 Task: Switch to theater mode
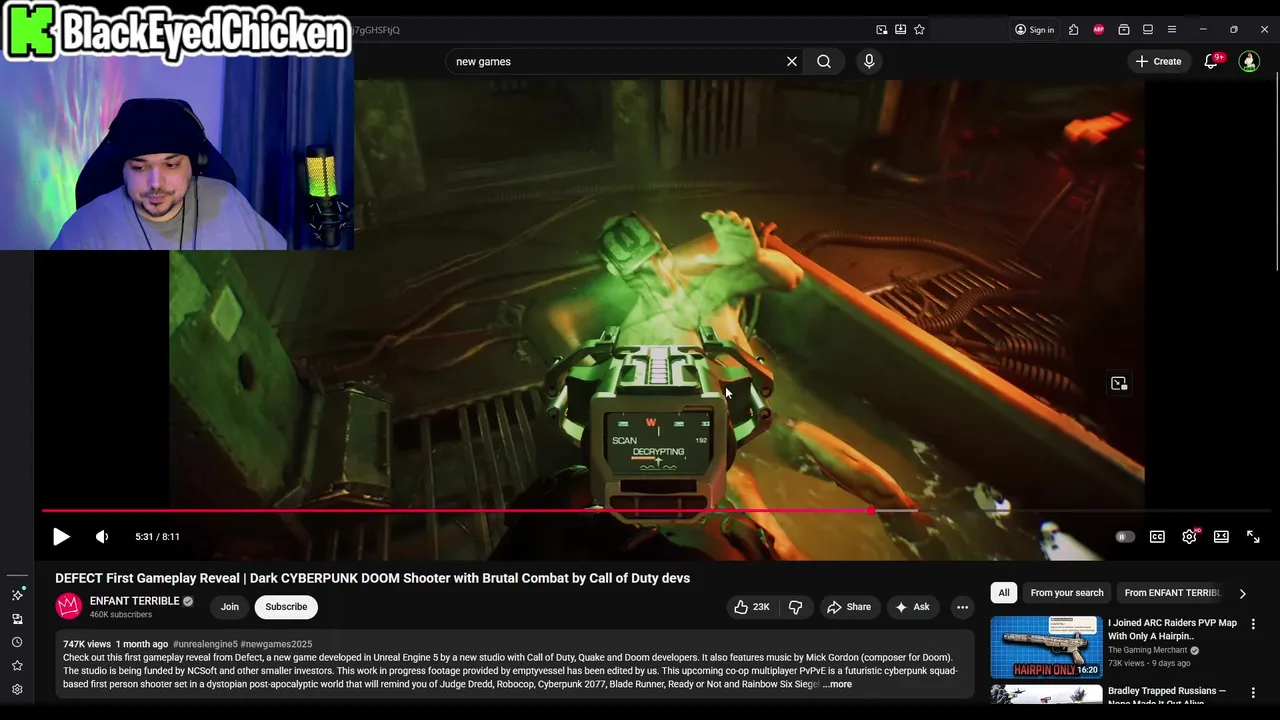[1221, 537]
